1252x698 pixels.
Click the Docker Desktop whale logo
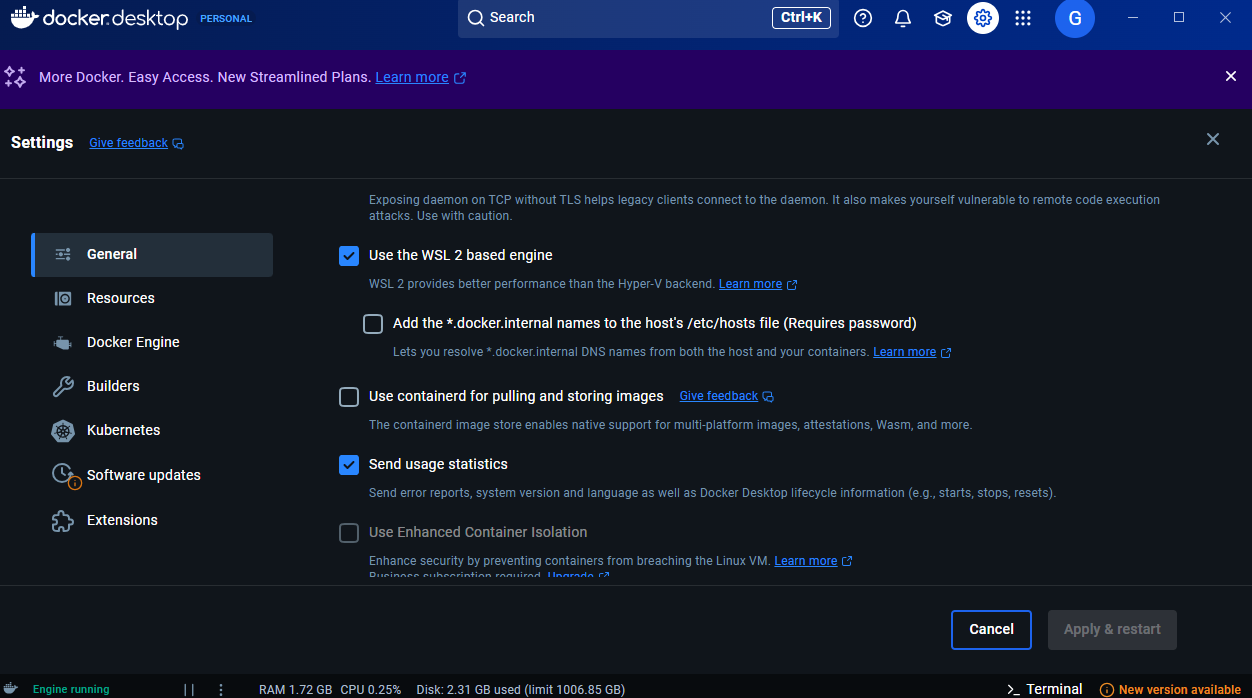25,17
